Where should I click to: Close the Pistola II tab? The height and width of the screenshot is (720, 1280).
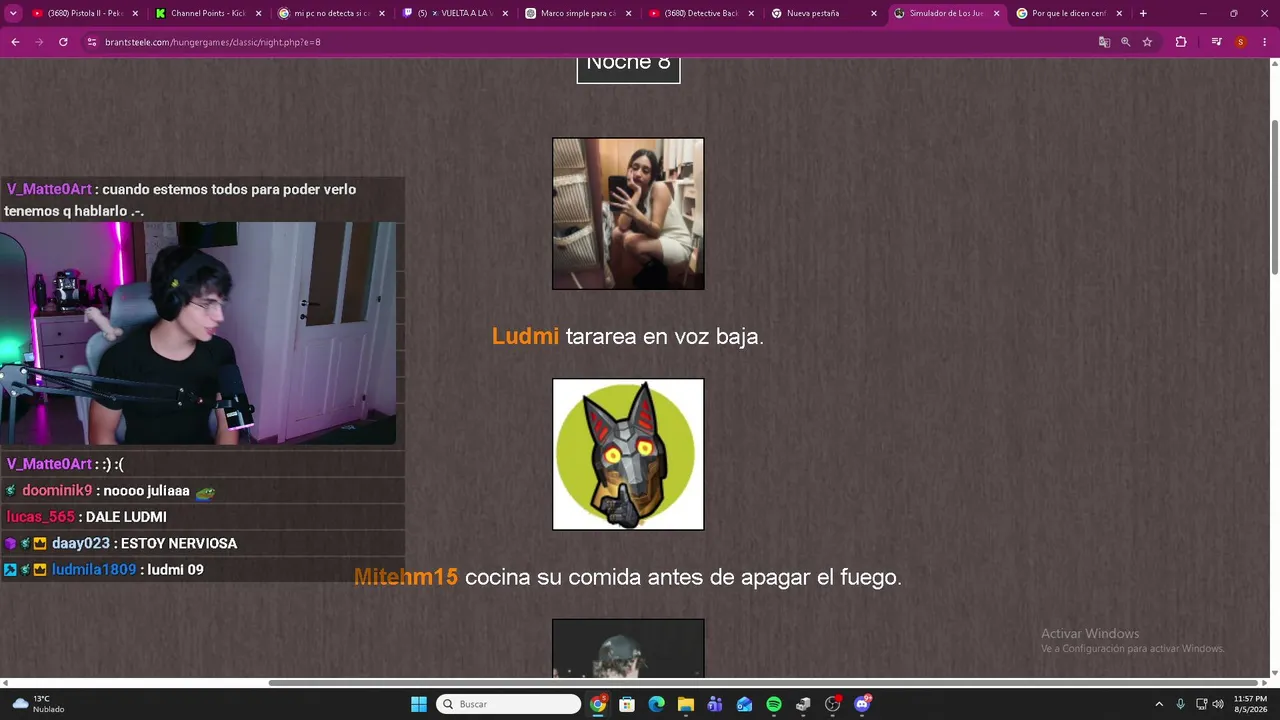coord(135,13)
